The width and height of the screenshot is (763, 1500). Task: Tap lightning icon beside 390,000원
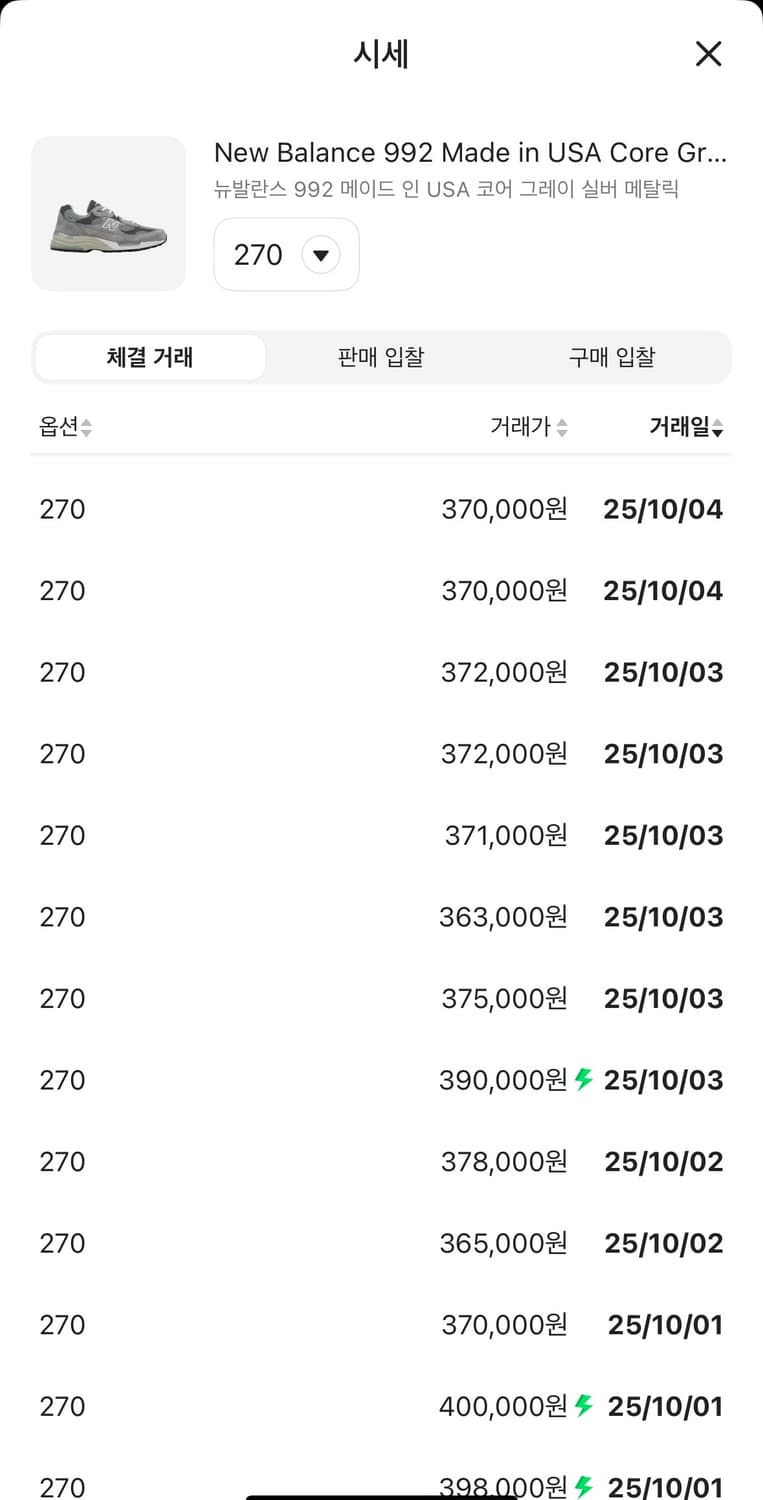[x=584, y=1079]
